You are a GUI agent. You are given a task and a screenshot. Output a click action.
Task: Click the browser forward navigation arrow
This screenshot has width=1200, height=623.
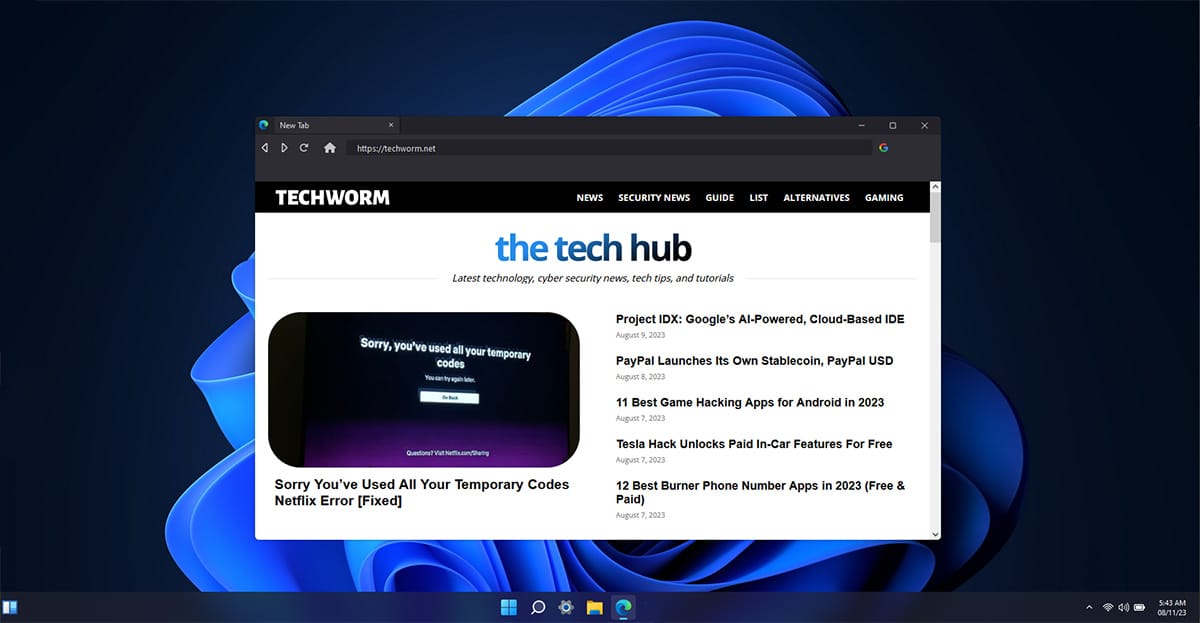284,147
